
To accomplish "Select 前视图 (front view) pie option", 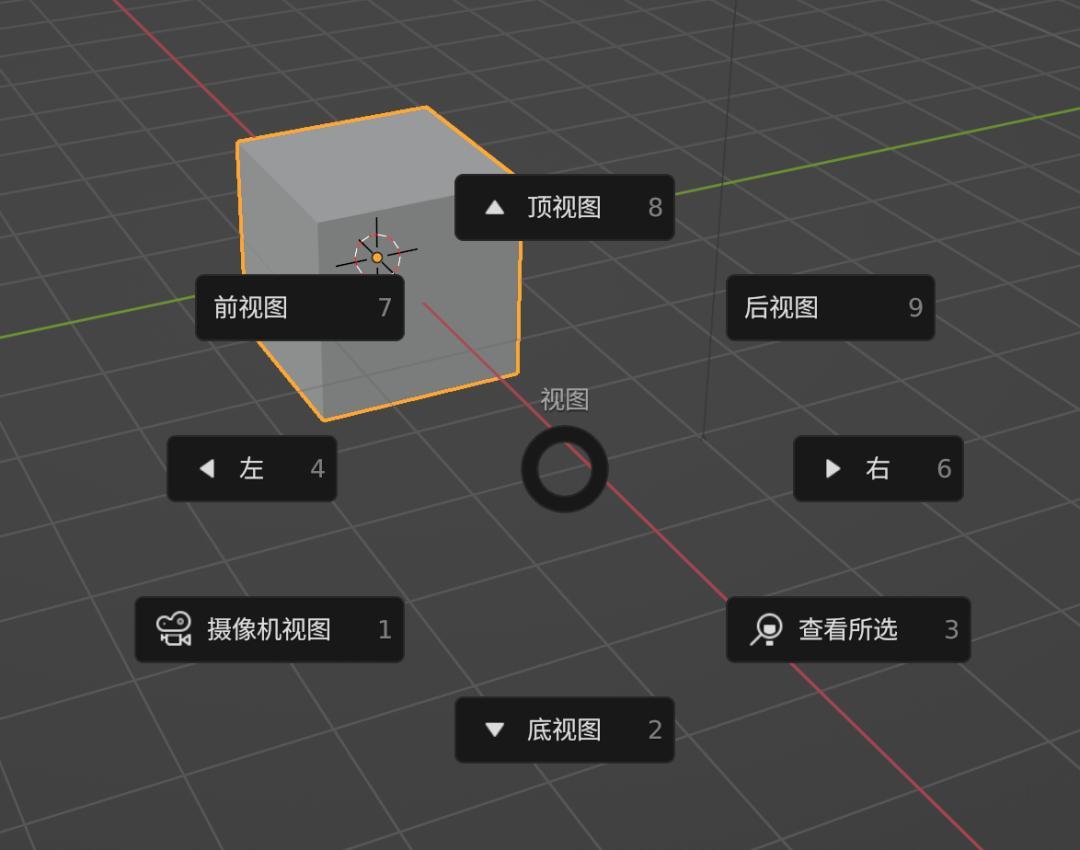I will 300,307.
